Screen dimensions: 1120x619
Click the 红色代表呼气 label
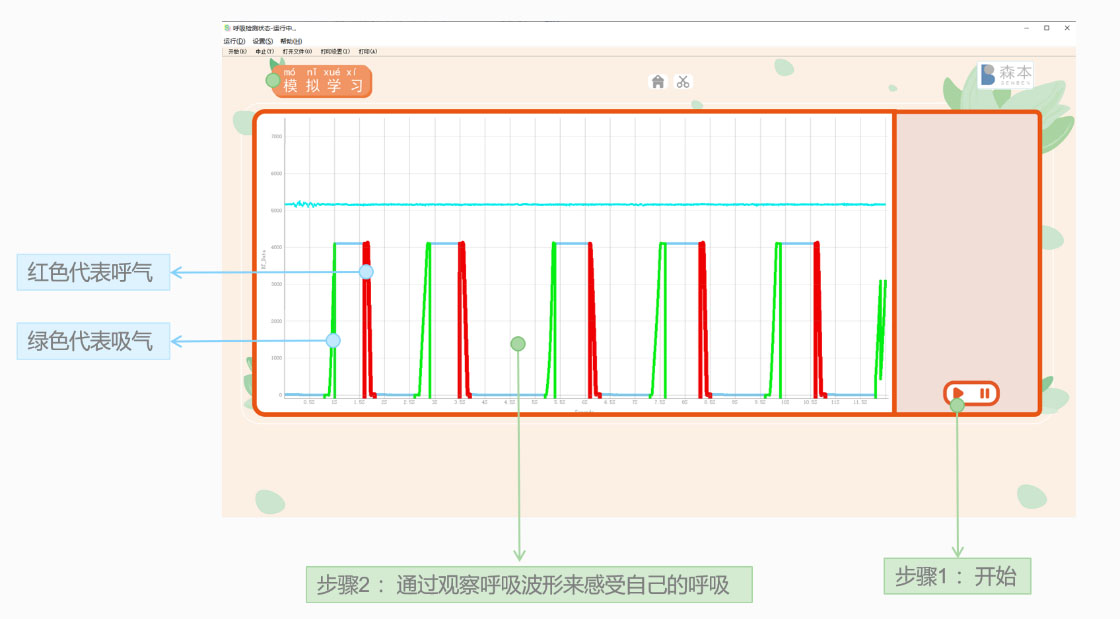[x=93, y=272]
